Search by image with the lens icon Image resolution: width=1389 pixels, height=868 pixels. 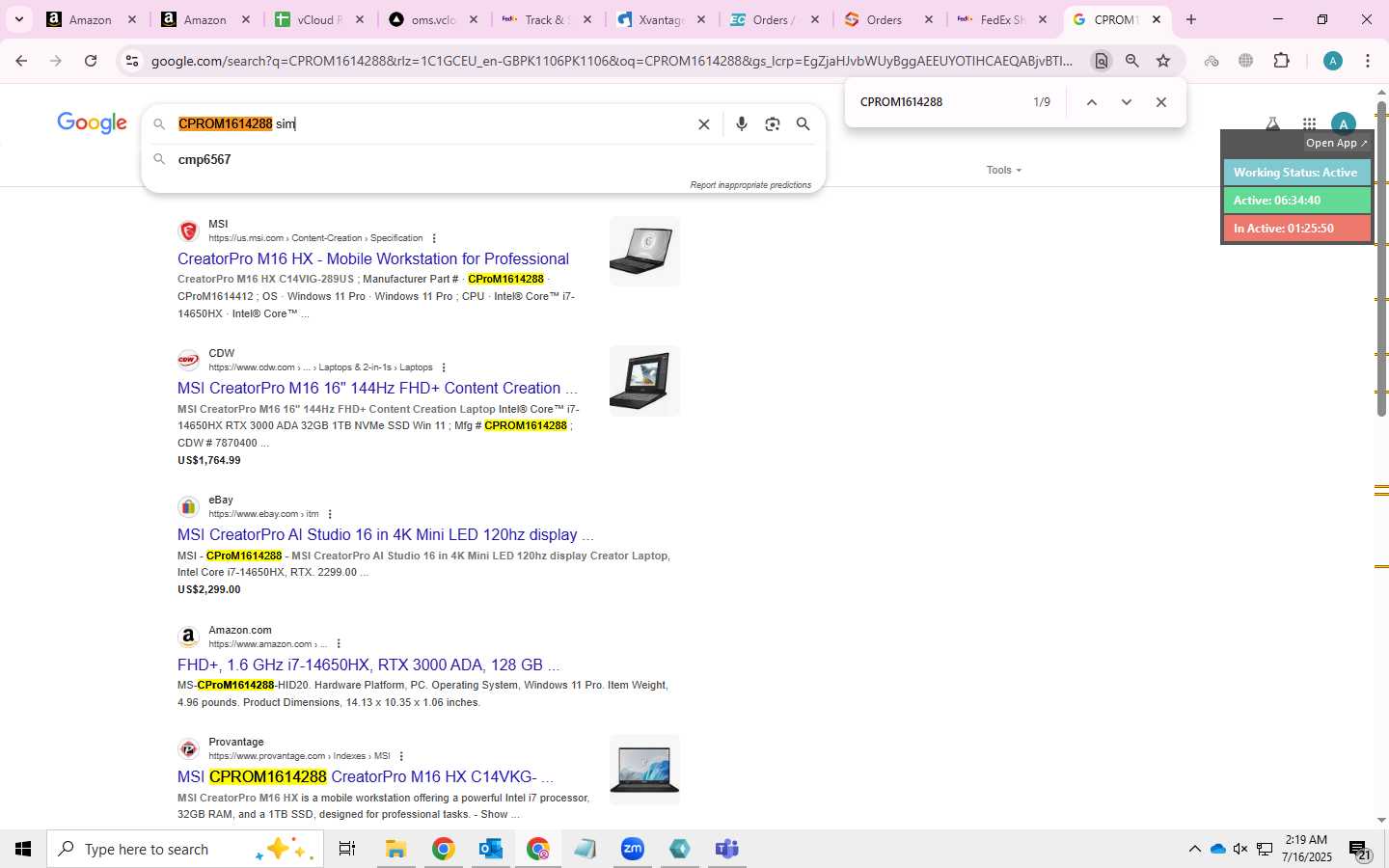click(x=772, y=124)
